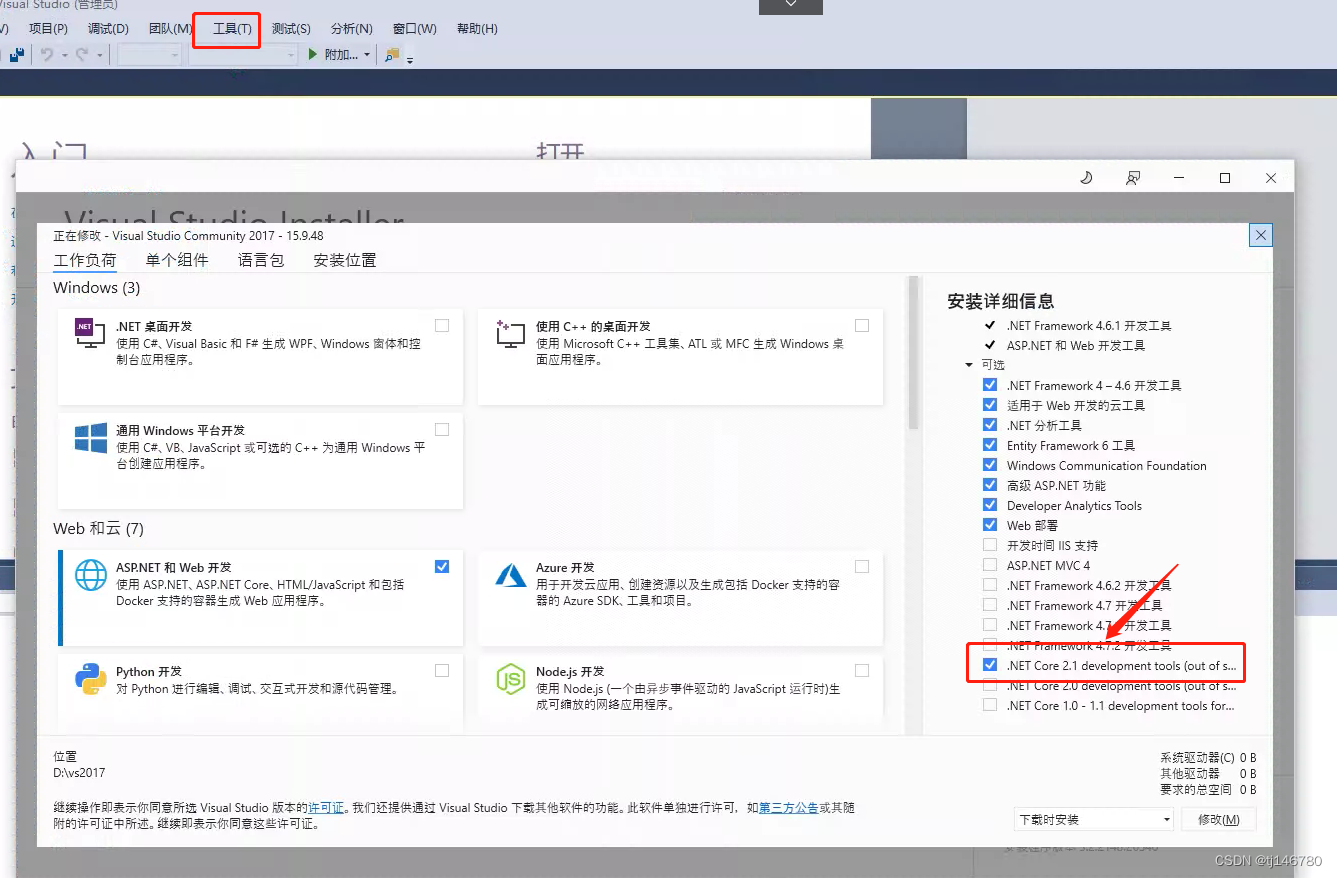Click the workloads list vertical scrollbar
1337x878 pixels.
(x=913, y=353)
